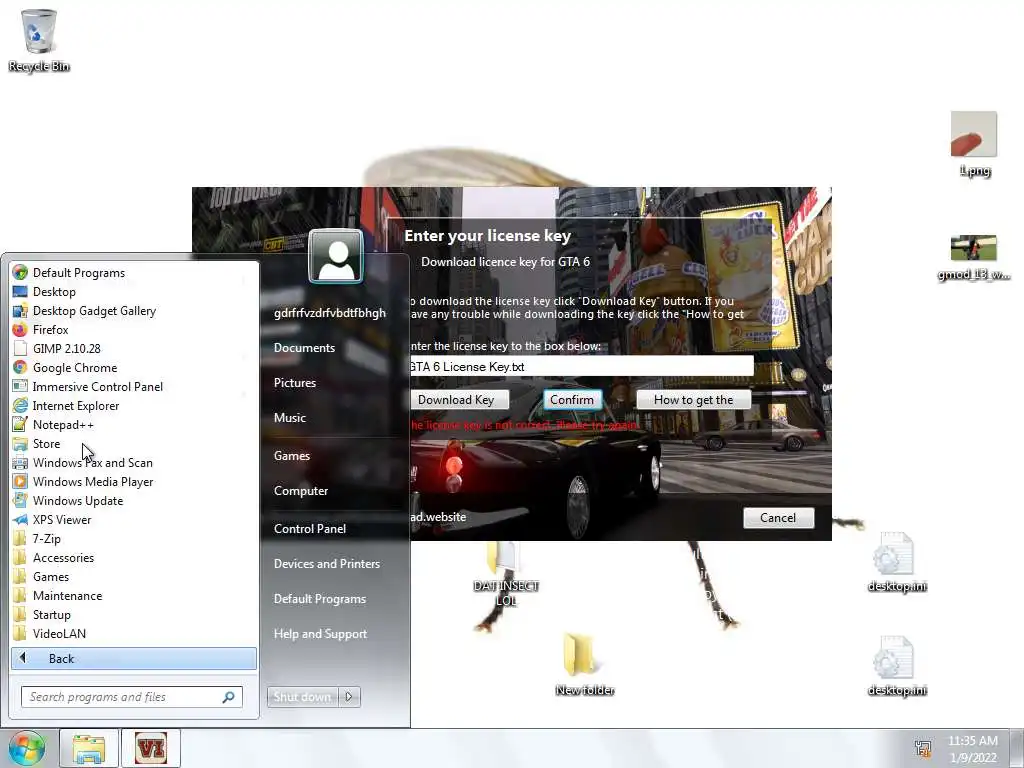Image resolution: width=1024 pixels, height=768 pixels.
Task: Select the upper desktop.ini file
Action: point(897,562)
